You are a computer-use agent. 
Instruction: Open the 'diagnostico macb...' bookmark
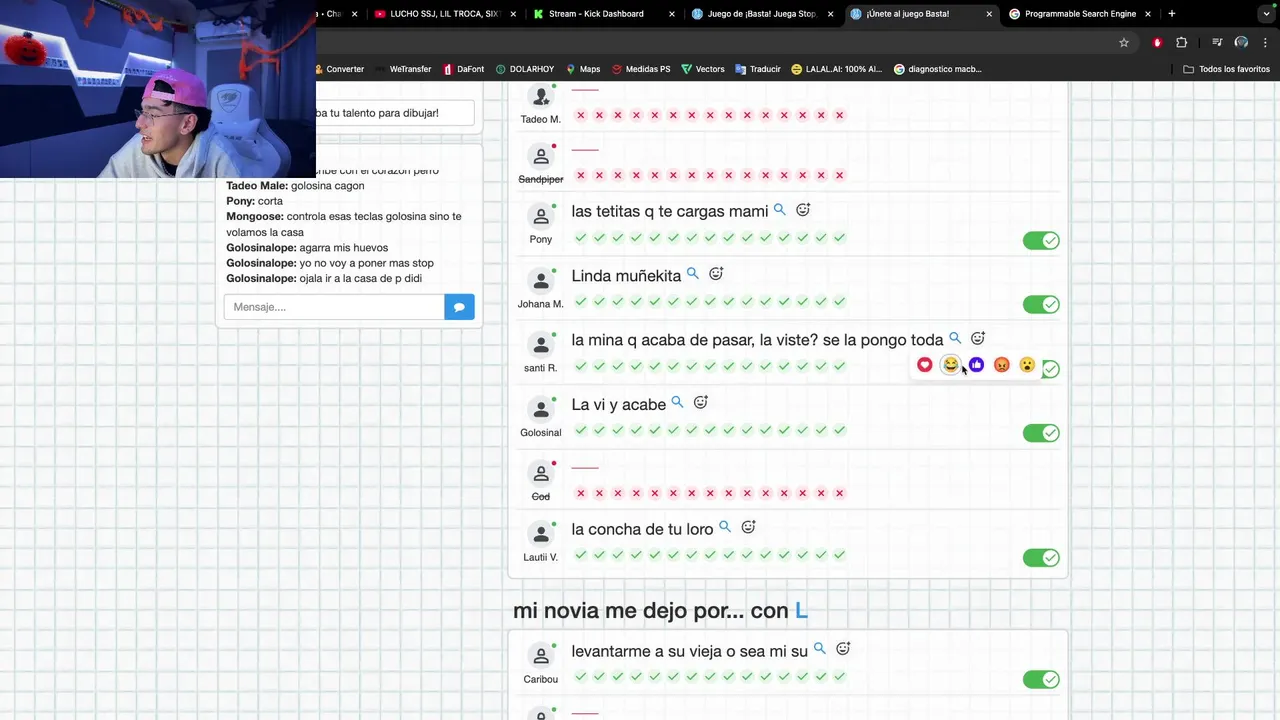[x=938, y=69]
